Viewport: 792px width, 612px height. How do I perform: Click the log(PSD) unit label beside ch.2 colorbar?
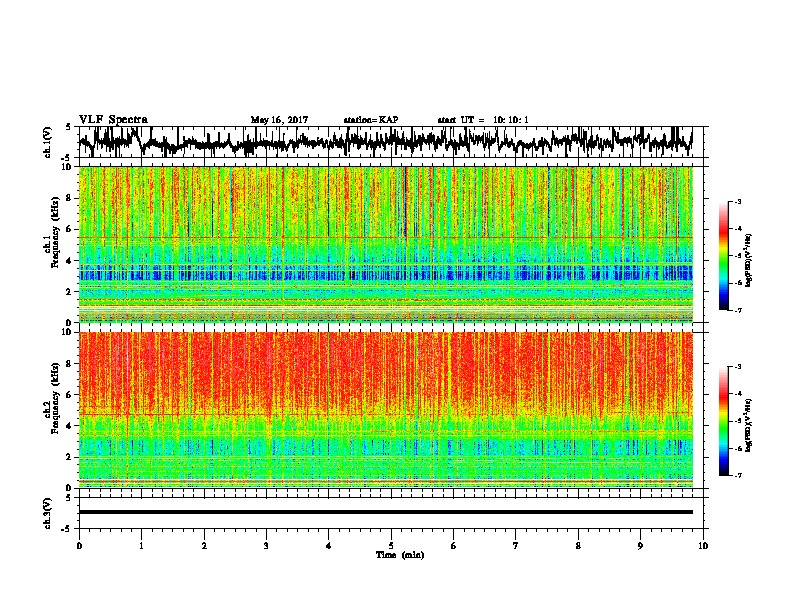pyautogui.click(x=748, y=425)
